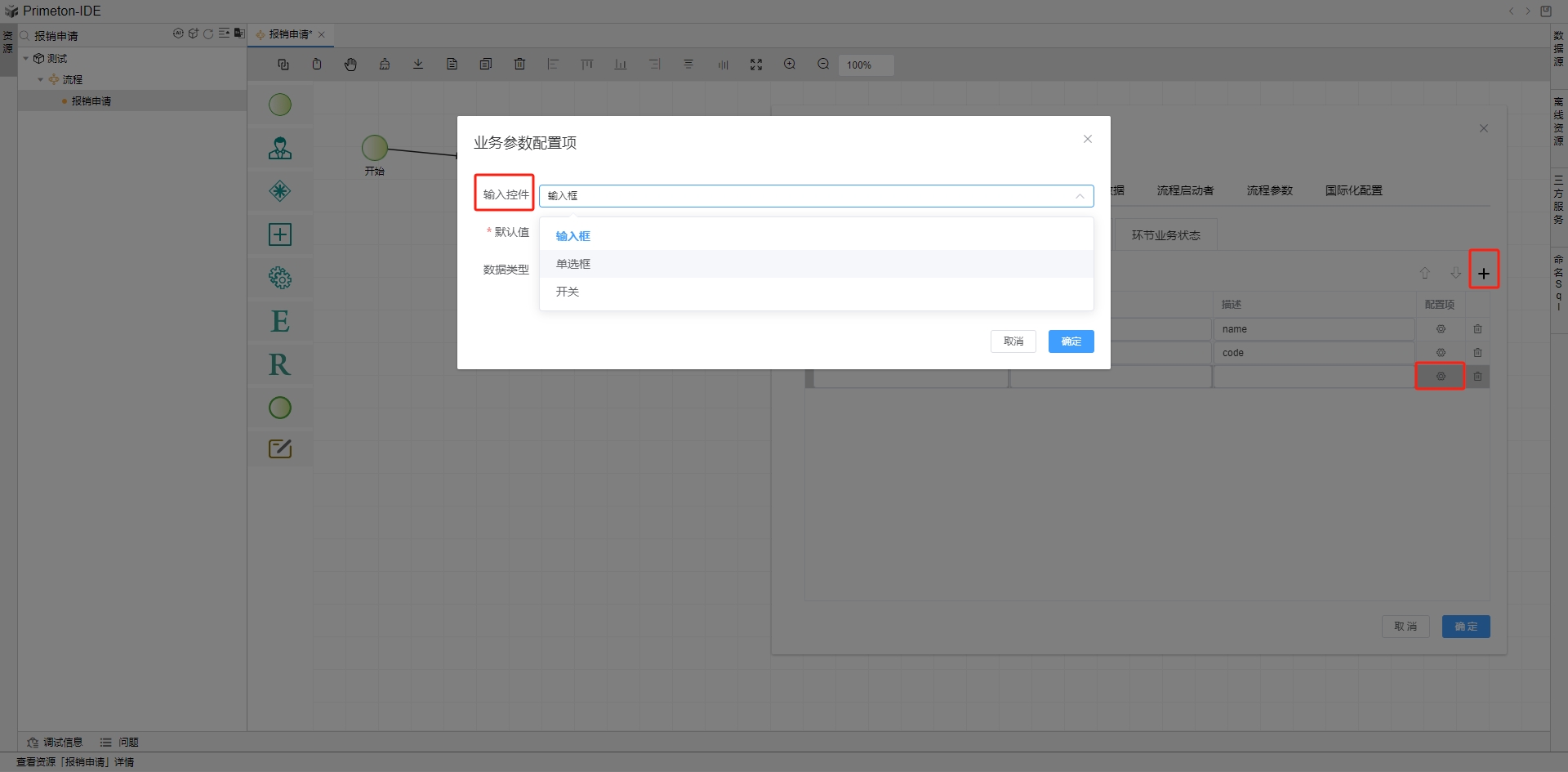Switch to the 国际化配置 tab
This screenshot has height=772, width=1568.
pos(1353,190)
